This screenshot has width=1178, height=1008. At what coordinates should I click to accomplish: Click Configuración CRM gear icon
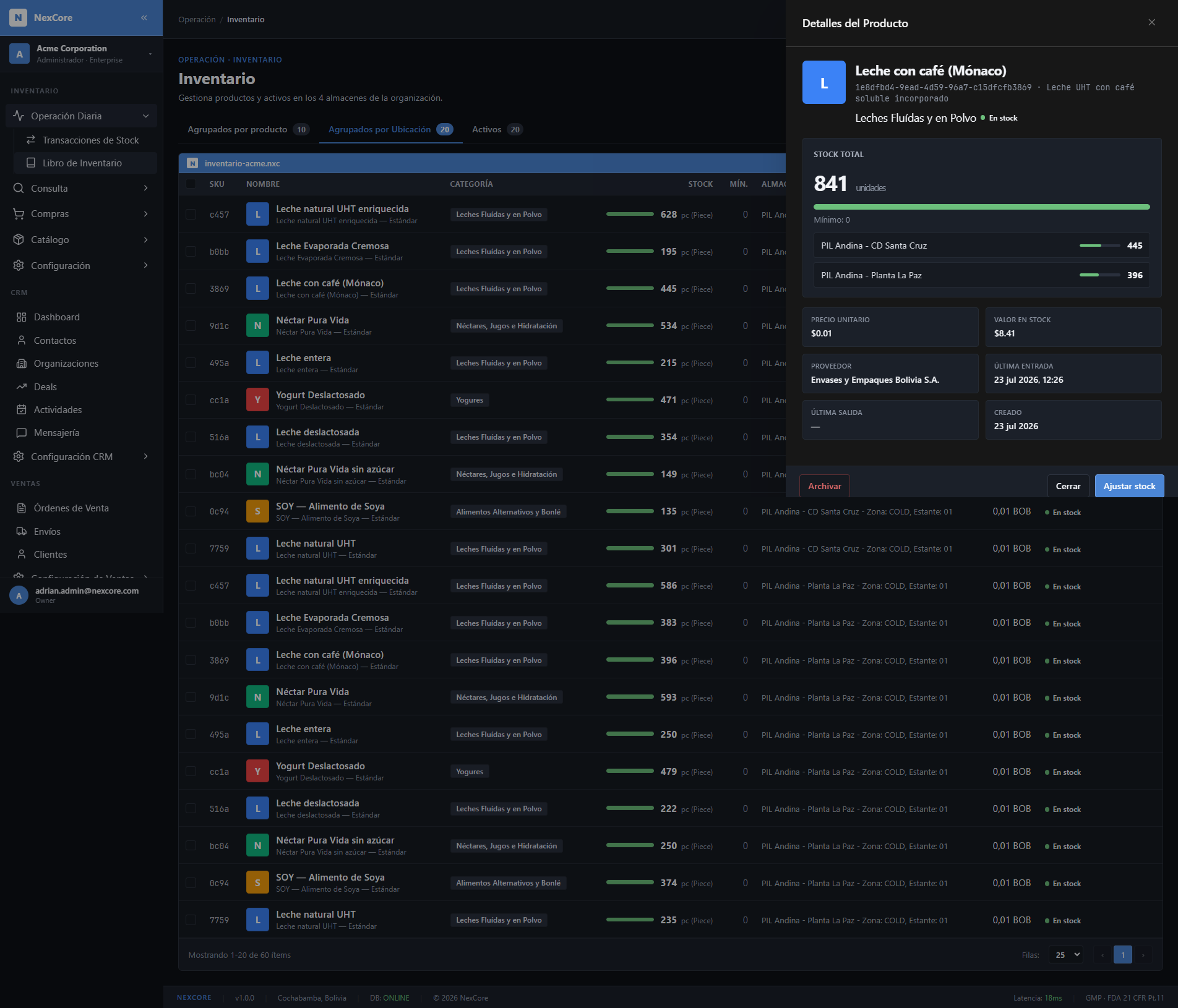click(x=19, y=456)
